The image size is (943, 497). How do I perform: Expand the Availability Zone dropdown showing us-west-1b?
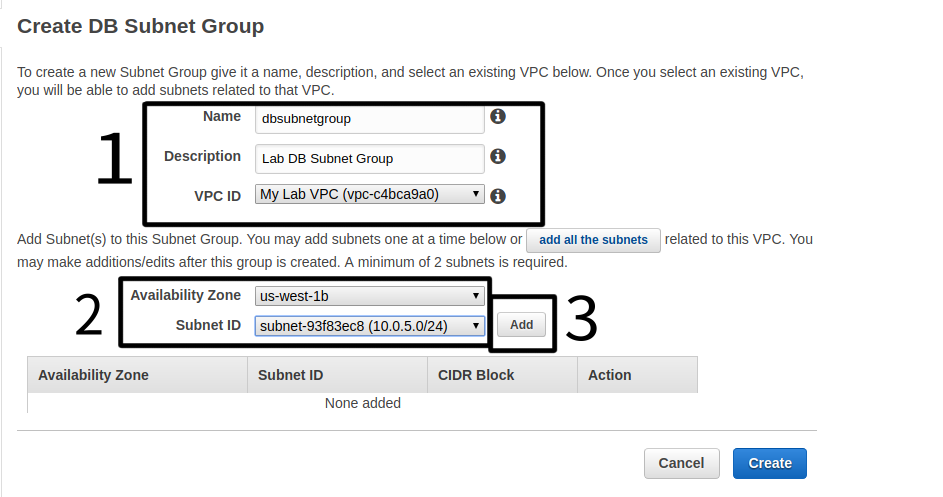369,296
